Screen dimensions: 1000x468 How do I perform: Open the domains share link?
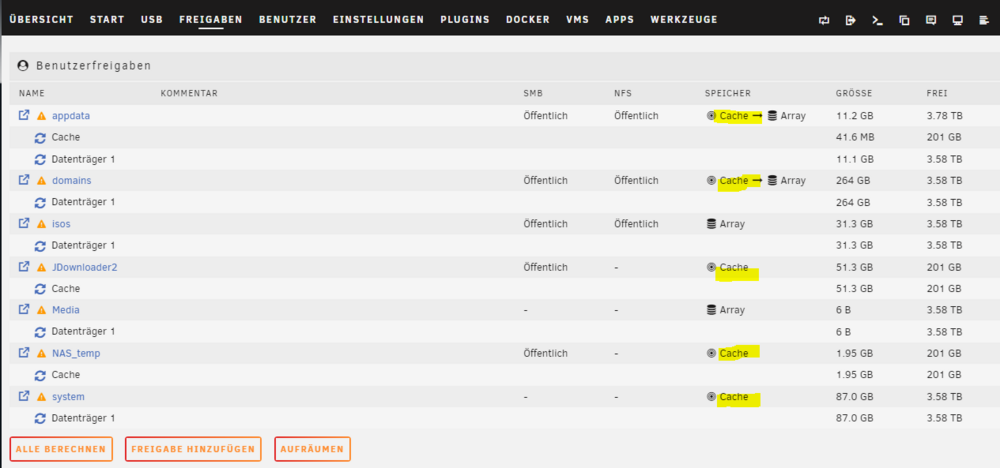pyautogui.click(x=71, y=180)
